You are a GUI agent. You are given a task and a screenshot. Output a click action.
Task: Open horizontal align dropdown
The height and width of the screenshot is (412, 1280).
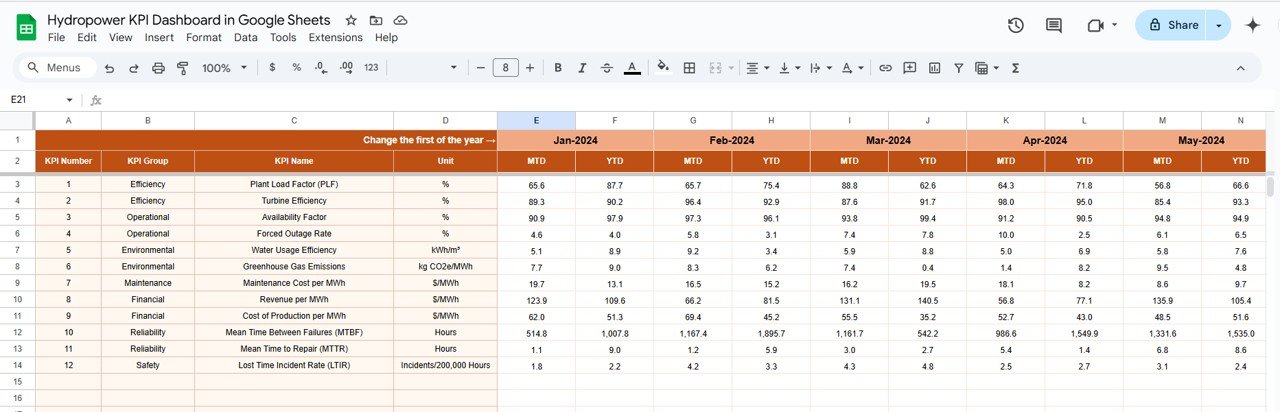[758, 68]
